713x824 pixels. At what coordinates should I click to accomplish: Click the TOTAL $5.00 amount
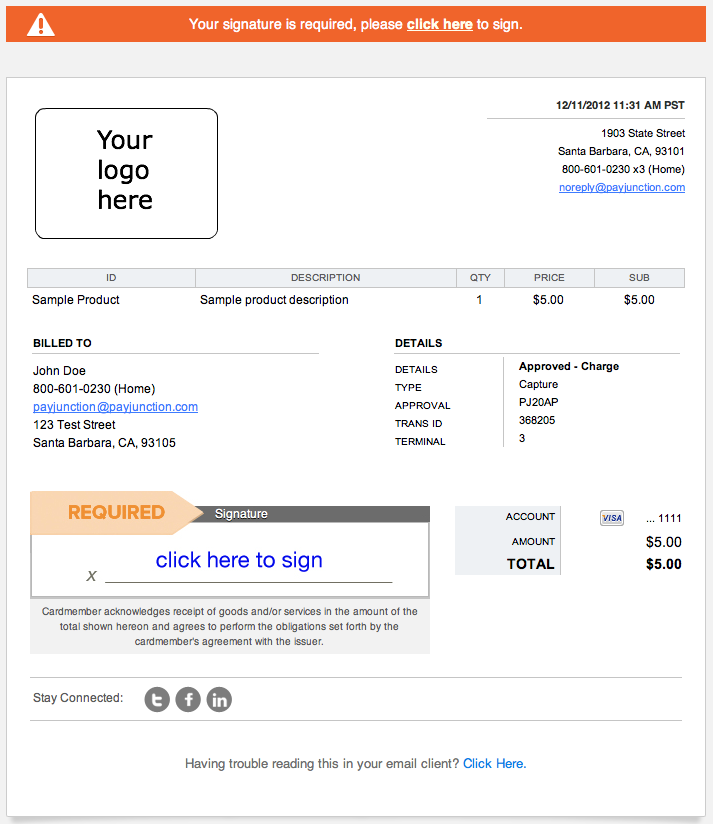[x=664, y=564]
